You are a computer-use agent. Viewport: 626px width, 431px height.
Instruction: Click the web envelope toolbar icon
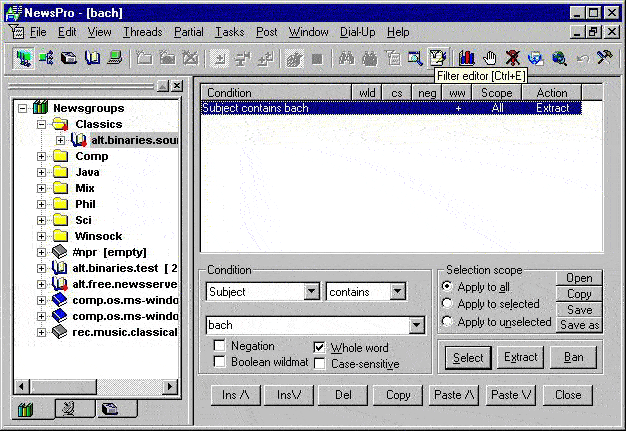[536, 58]
